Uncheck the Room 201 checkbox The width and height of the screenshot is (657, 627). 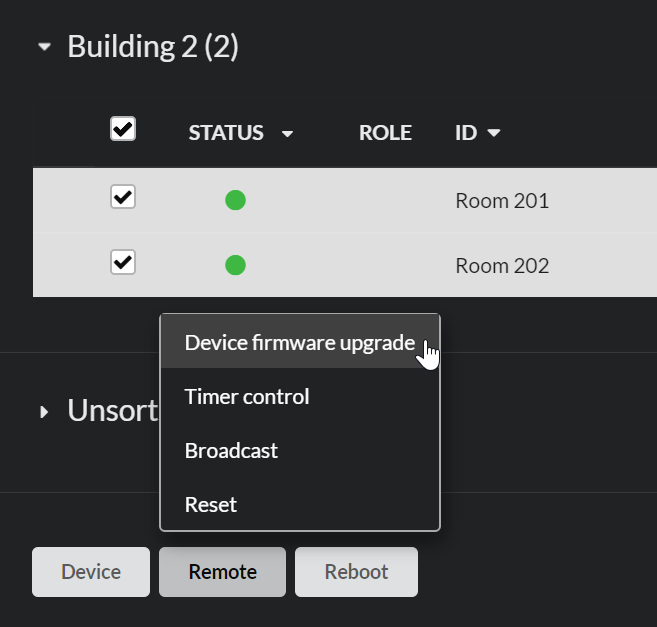pyautogui.click(x=123, y=197)
